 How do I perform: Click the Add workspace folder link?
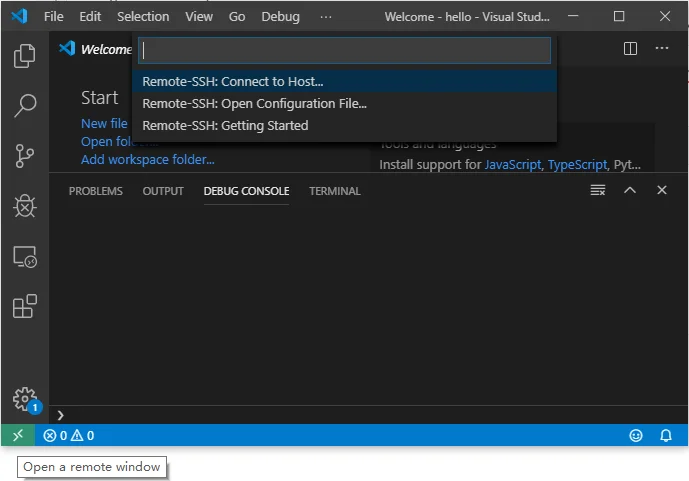click(147, 159)
